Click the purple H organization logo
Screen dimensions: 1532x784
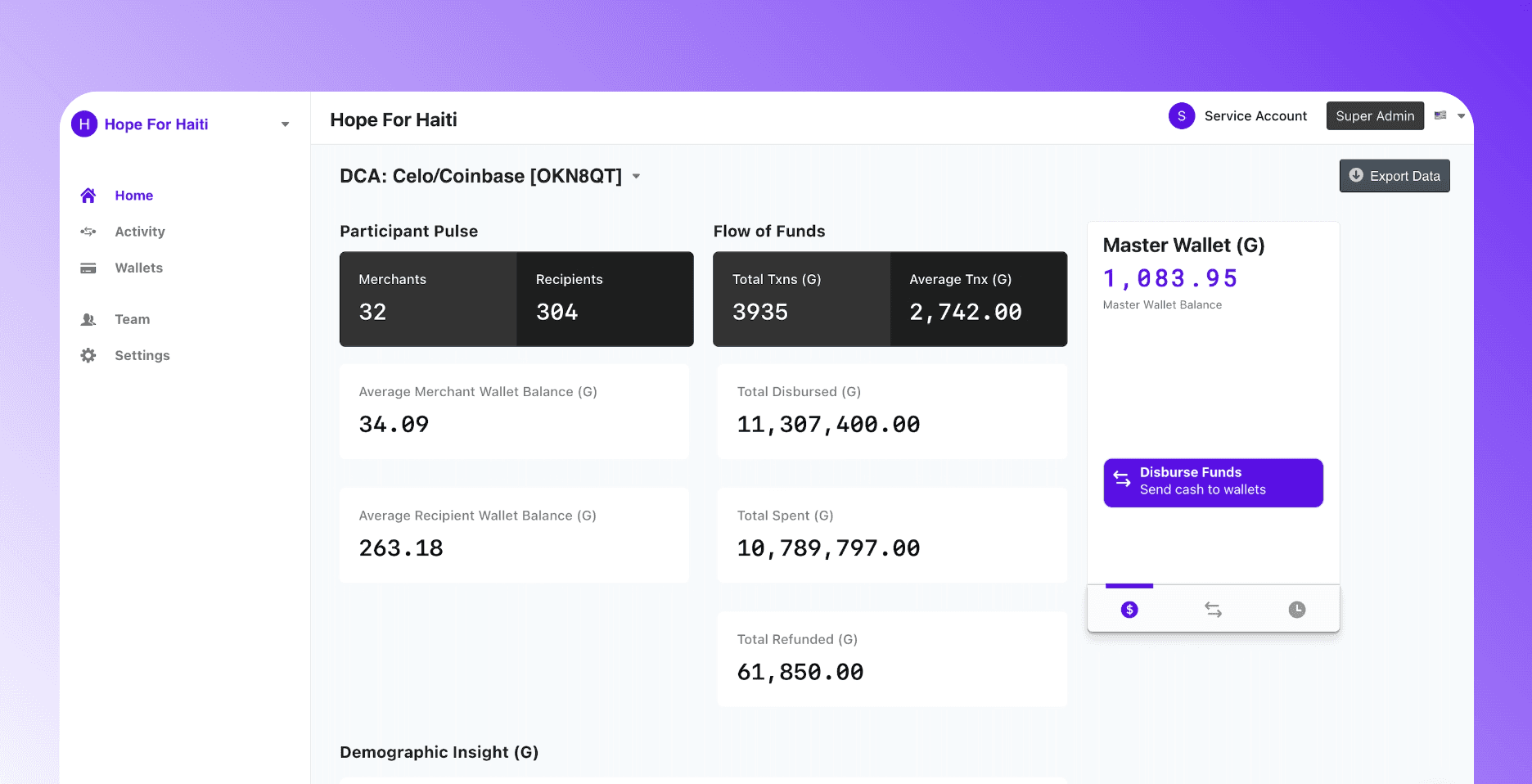pos(84,124)
